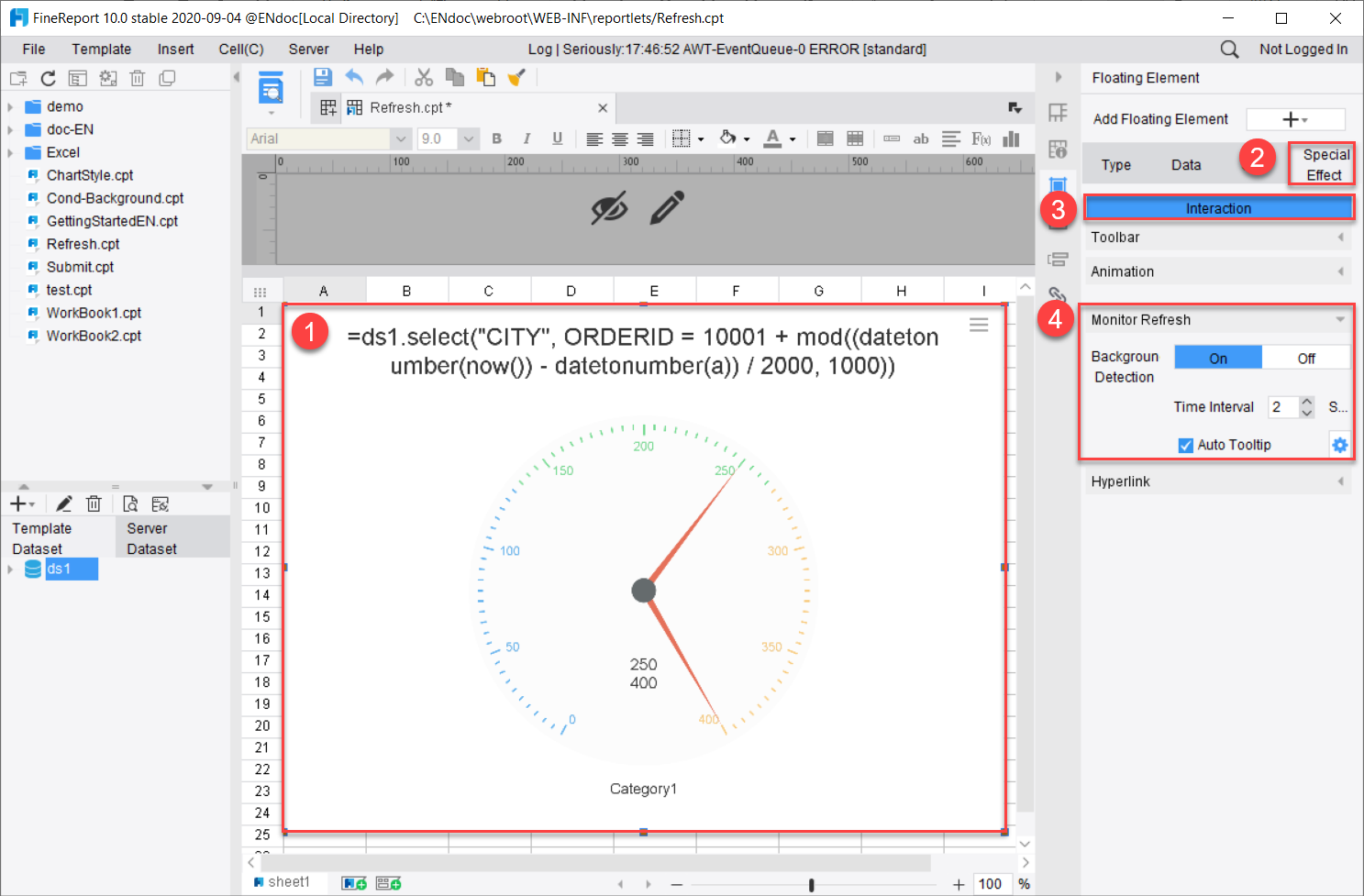The height and width of the screenshot is (896, 1364).
Task: Click the search magnifier icon near Not Logged In
Action: point(1229,50)
